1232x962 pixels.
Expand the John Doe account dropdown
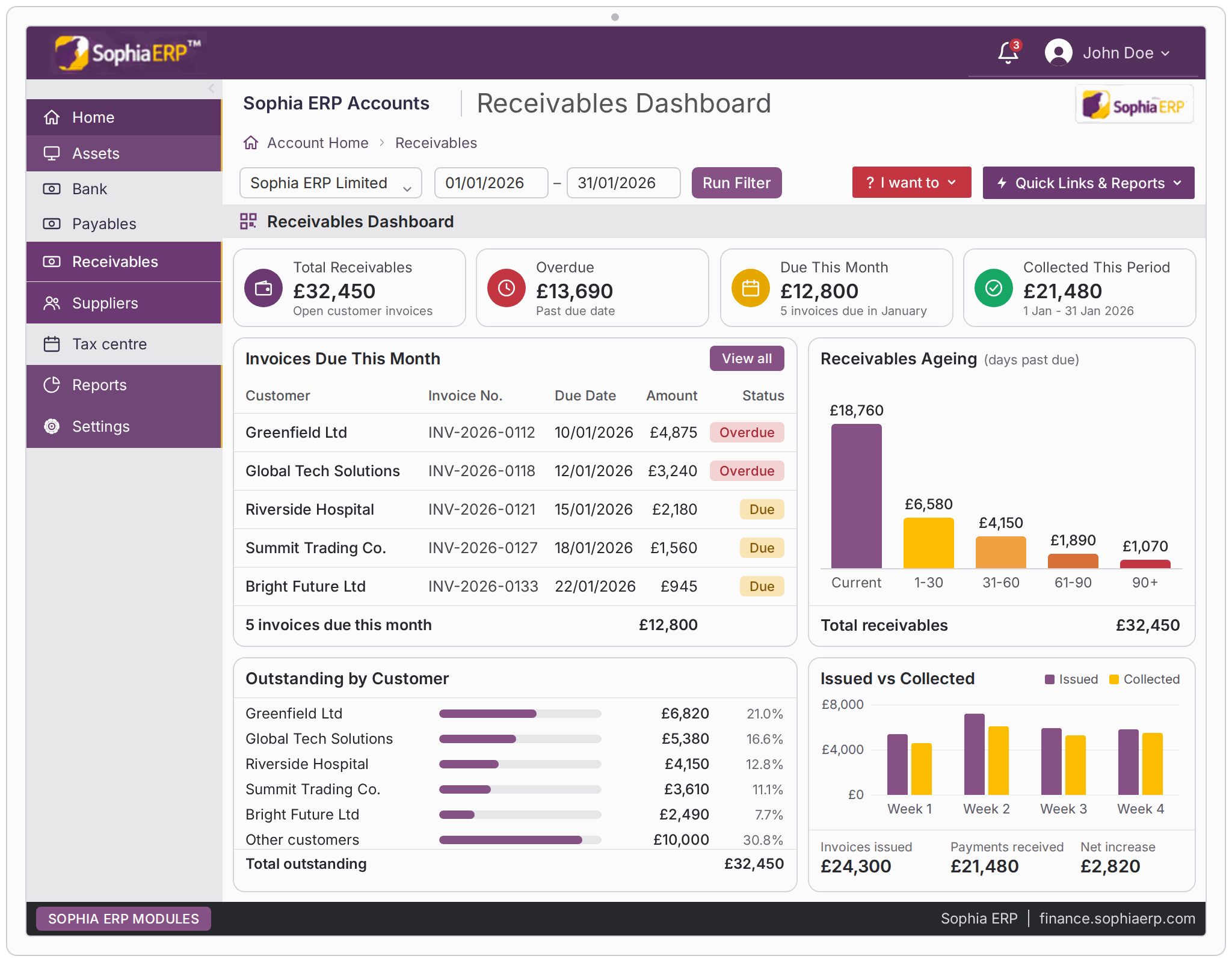point(1126,53)
